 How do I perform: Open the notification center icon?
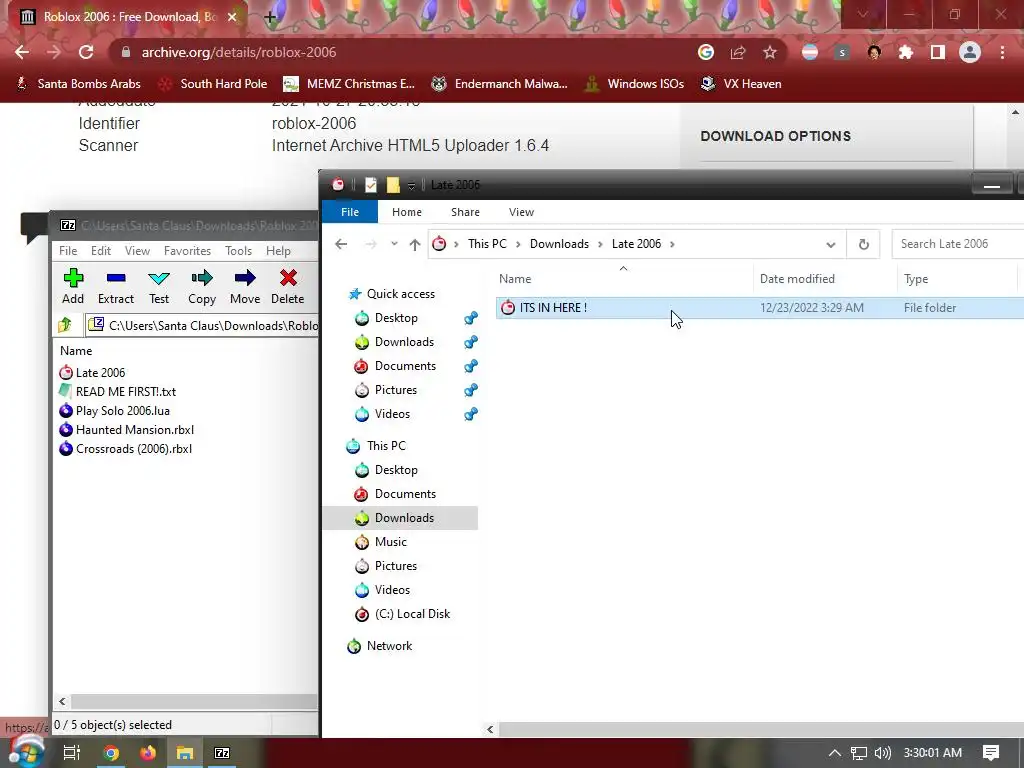(x=991, y=753)
